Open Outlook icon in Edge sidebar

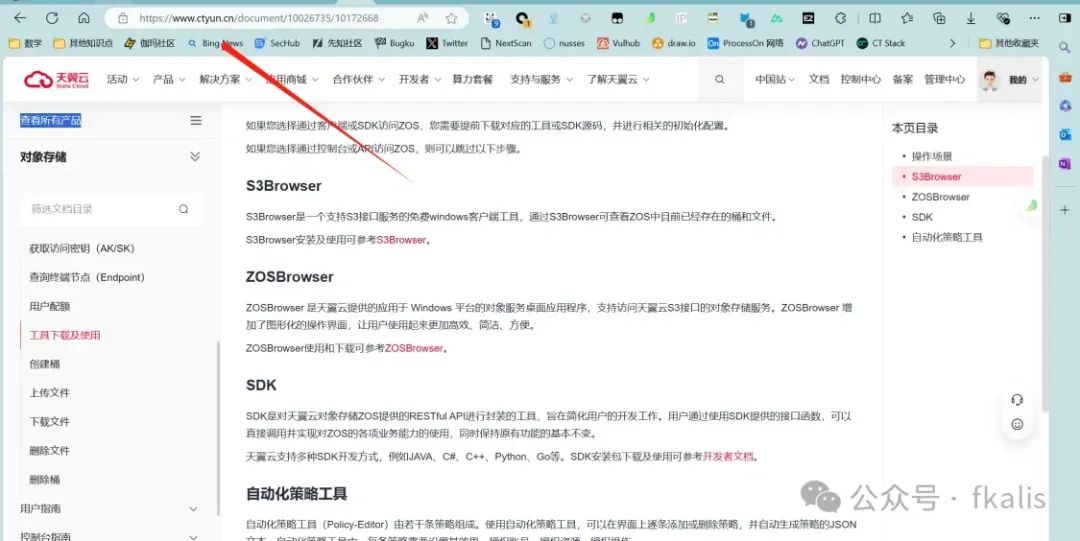1065,134
